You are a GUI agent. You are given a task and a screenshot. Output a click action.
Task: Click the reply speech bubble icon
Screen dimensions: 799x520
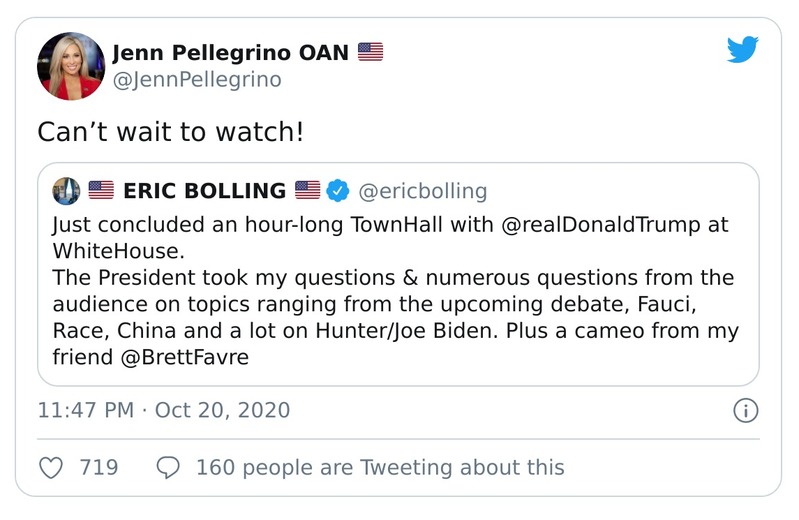click(x=169, y=467)
